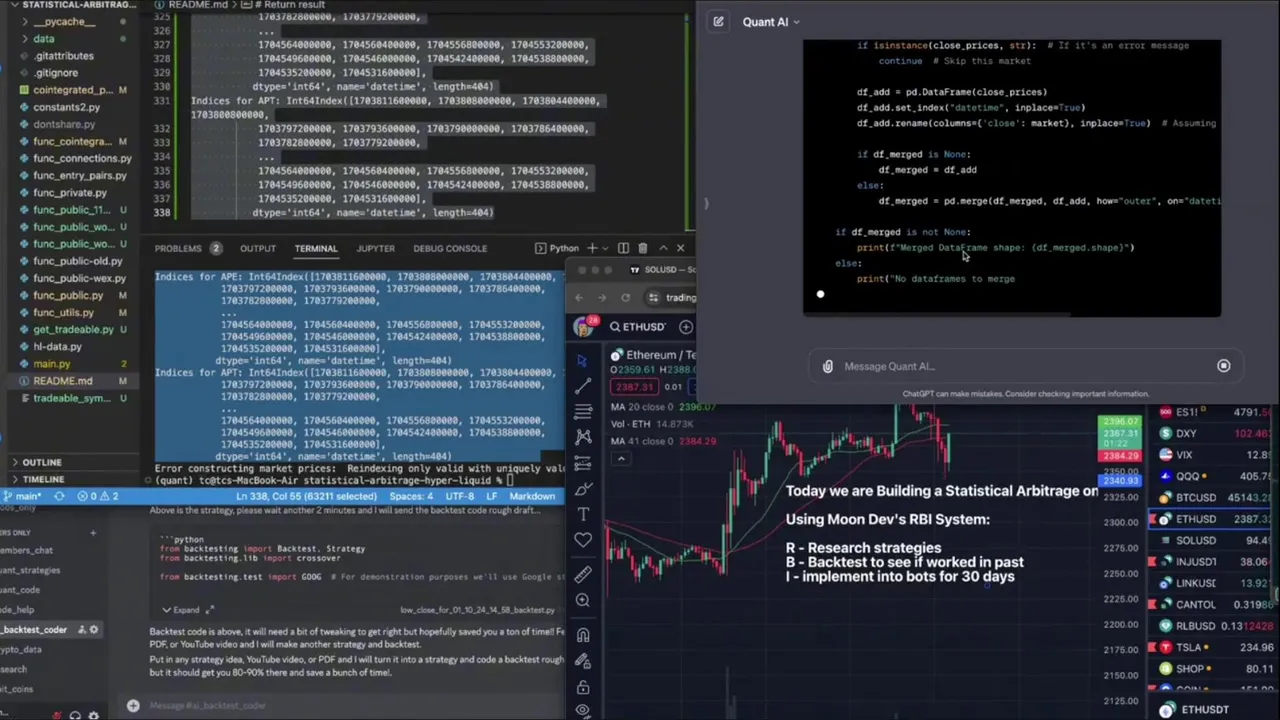
Task: Click the Spaces: 4 indentation setting
Action: pyautogui.click(x=412, y=496)
